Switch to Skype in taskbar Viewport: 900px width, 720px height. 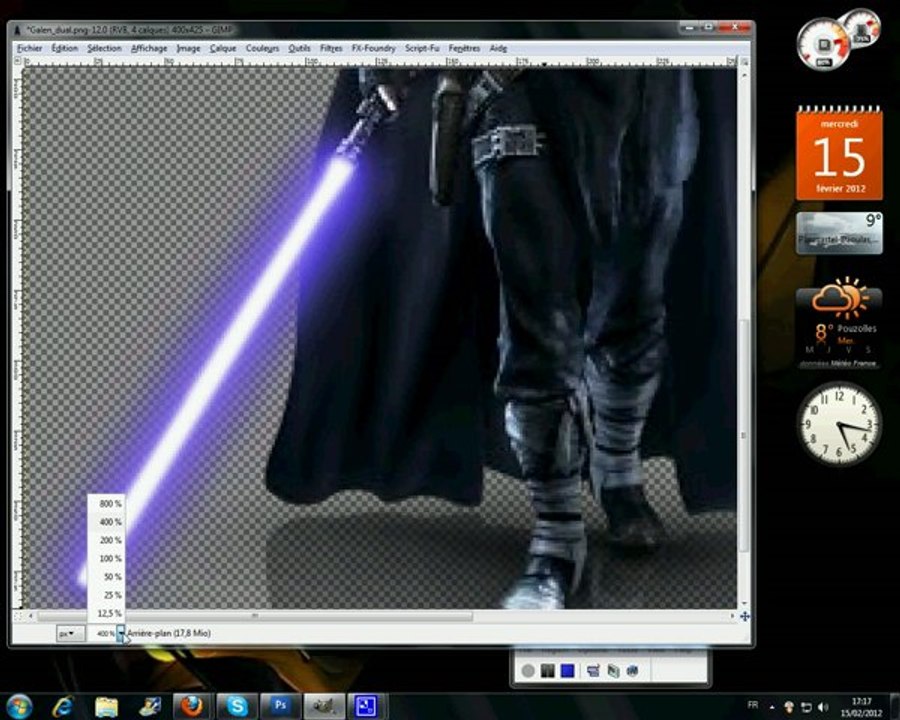pyautogui.click(x=236, y=706)
